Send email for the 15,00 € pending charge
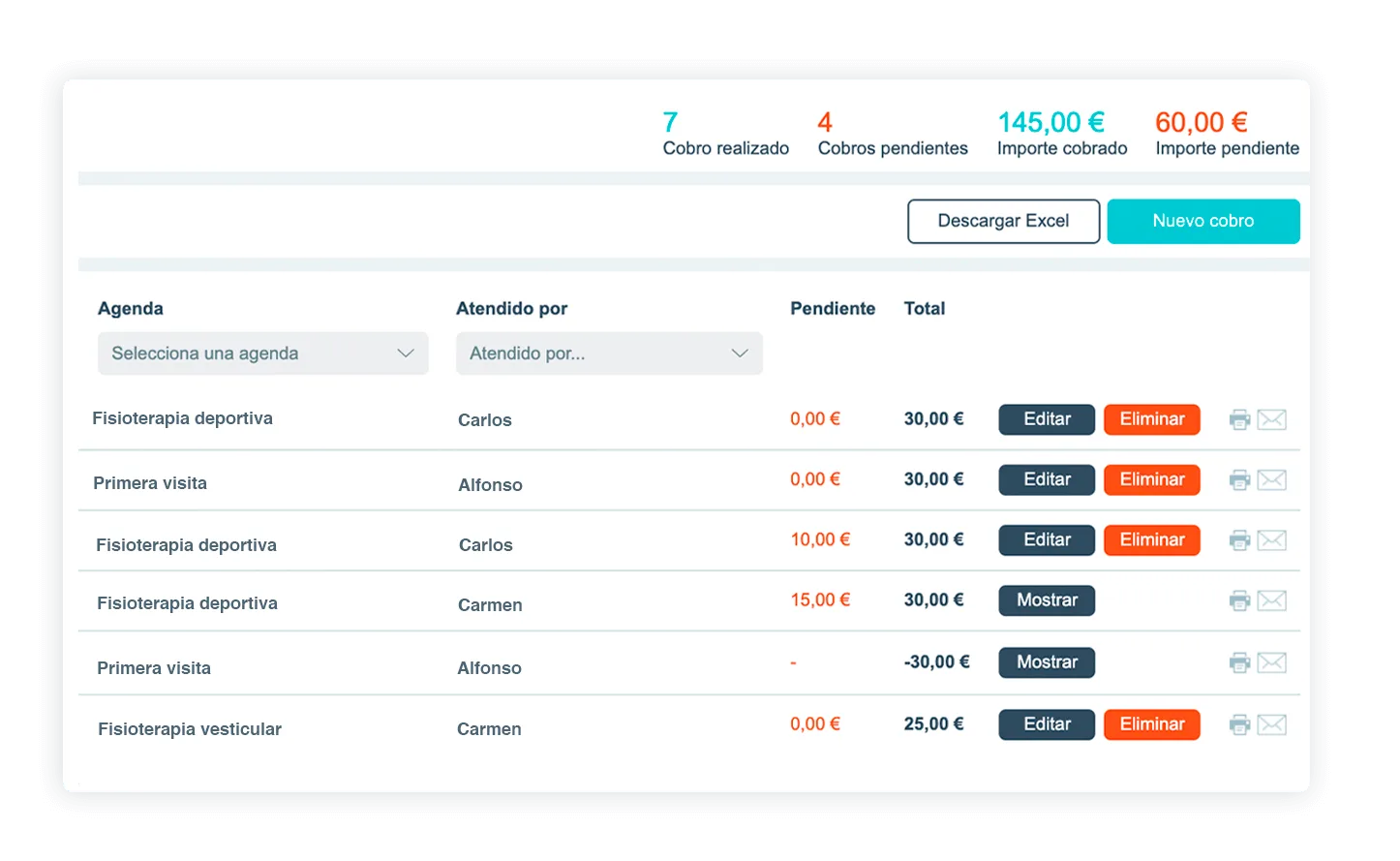1400x861 pixels. 1271,600
